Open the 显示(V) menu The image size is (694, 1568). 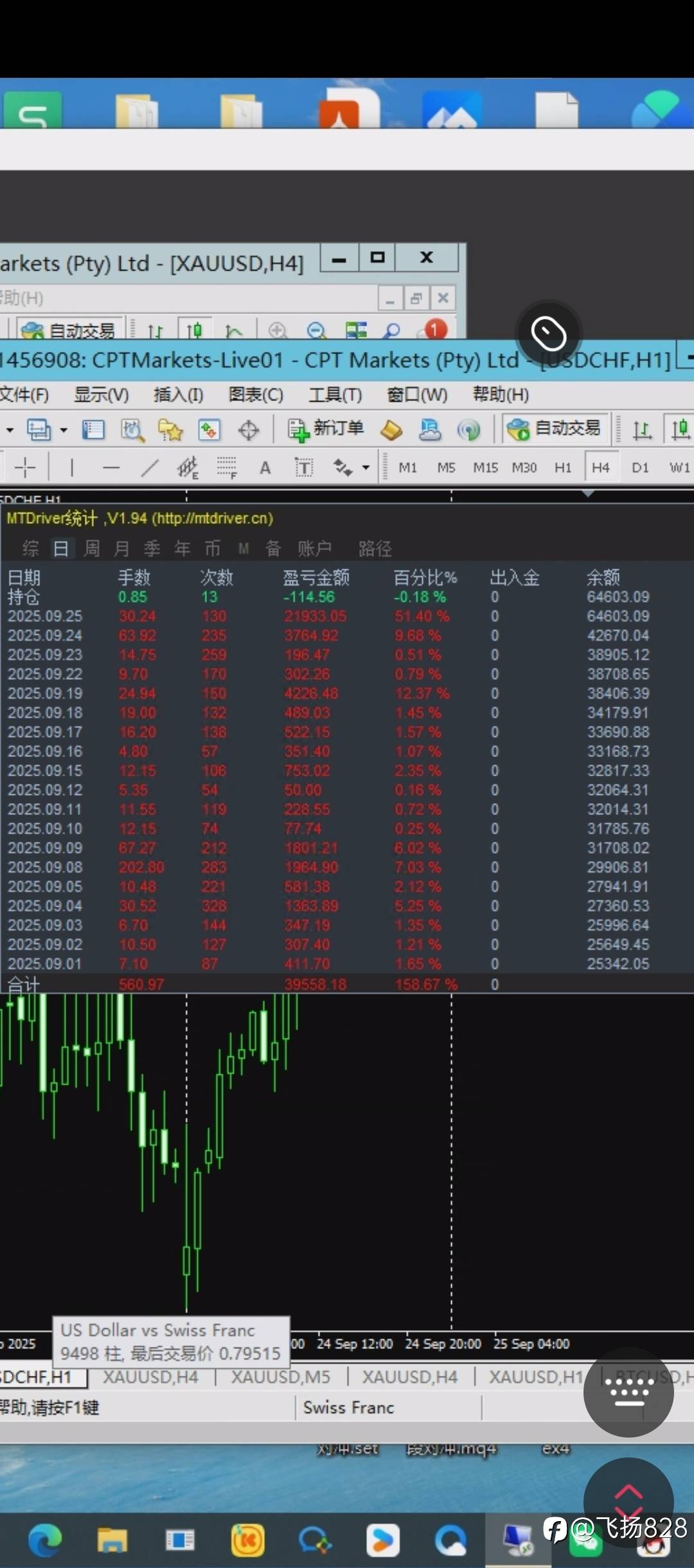102,395
